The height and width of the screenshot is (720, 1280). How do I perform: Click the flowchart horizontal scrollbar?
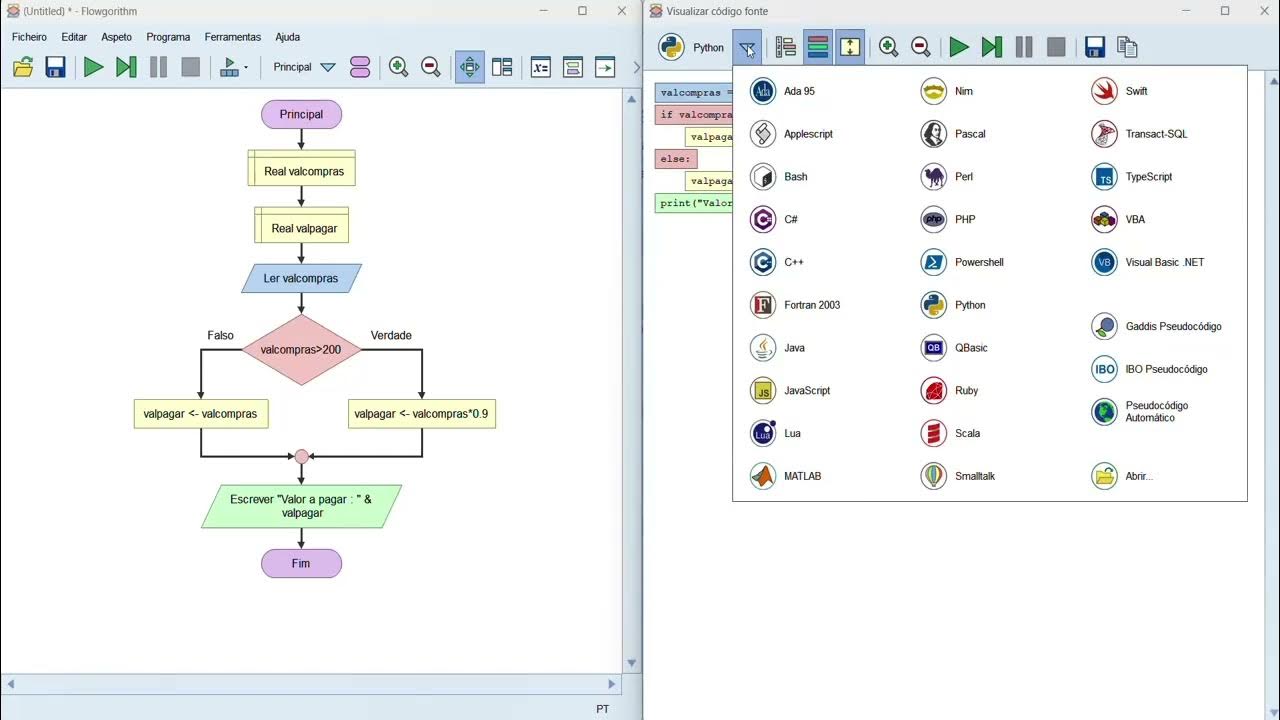pyautogui.click(x=311, y=684)
